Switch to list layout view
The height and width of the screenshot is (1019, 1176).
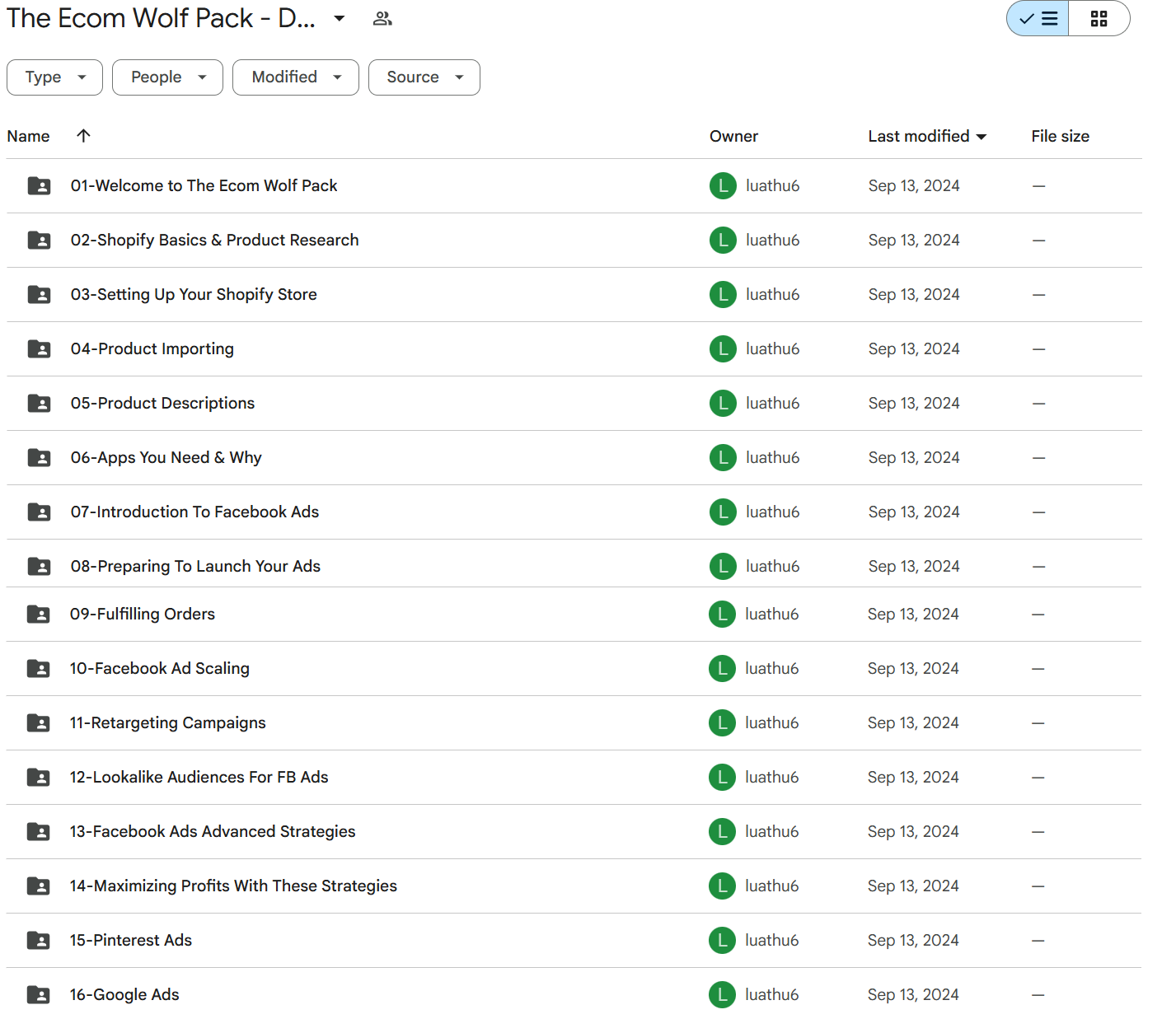coord(1038,18)
